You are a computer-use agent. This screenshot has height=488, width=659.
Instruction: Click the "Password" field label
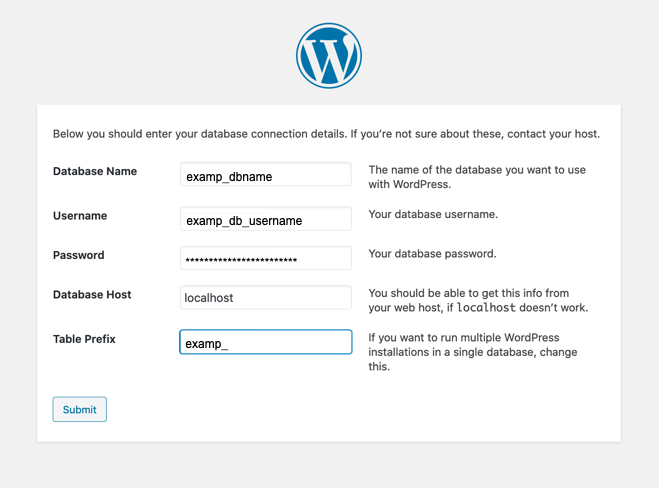click(79, 255)
